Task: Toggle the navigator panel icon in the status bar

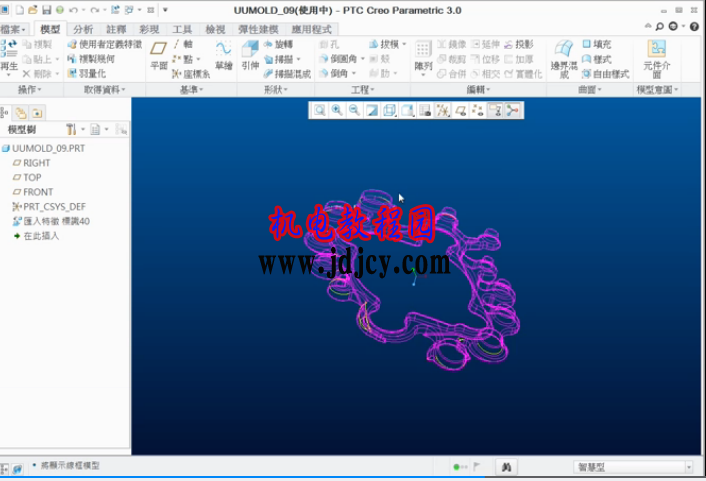Action: point(4,469)
